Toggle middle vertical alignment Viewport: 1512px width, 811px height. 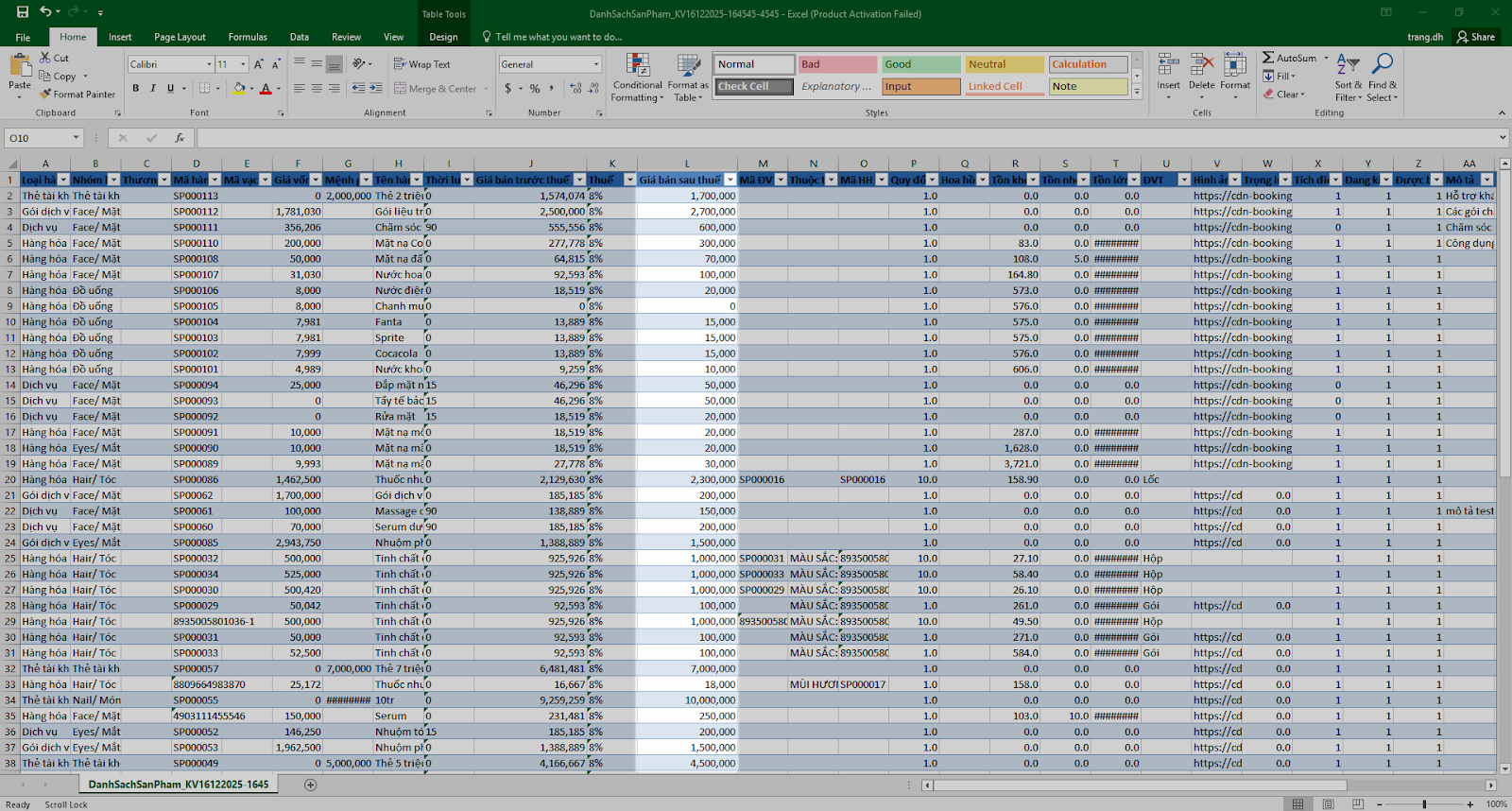[317, 64]
